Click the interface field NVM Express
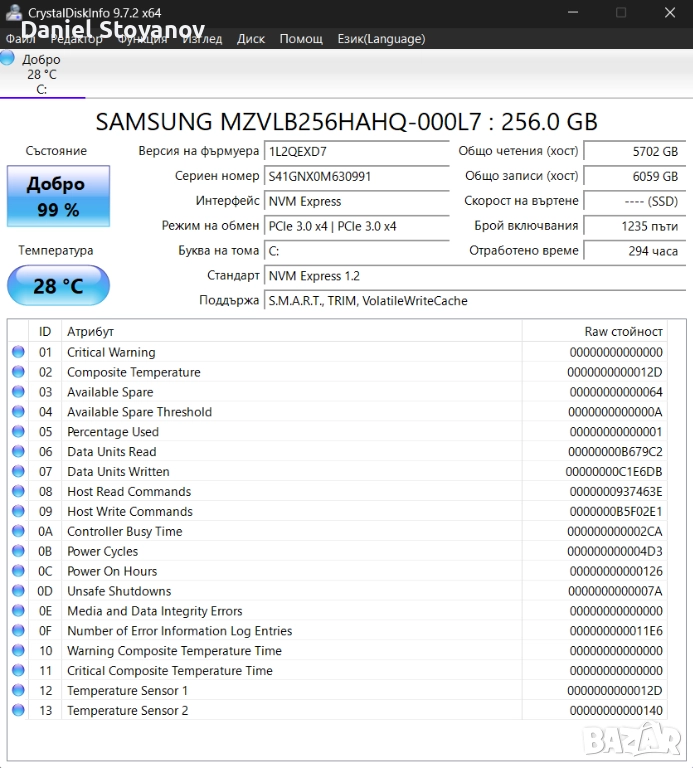Viewport: 693px width, 768px height. click(357, 201)
